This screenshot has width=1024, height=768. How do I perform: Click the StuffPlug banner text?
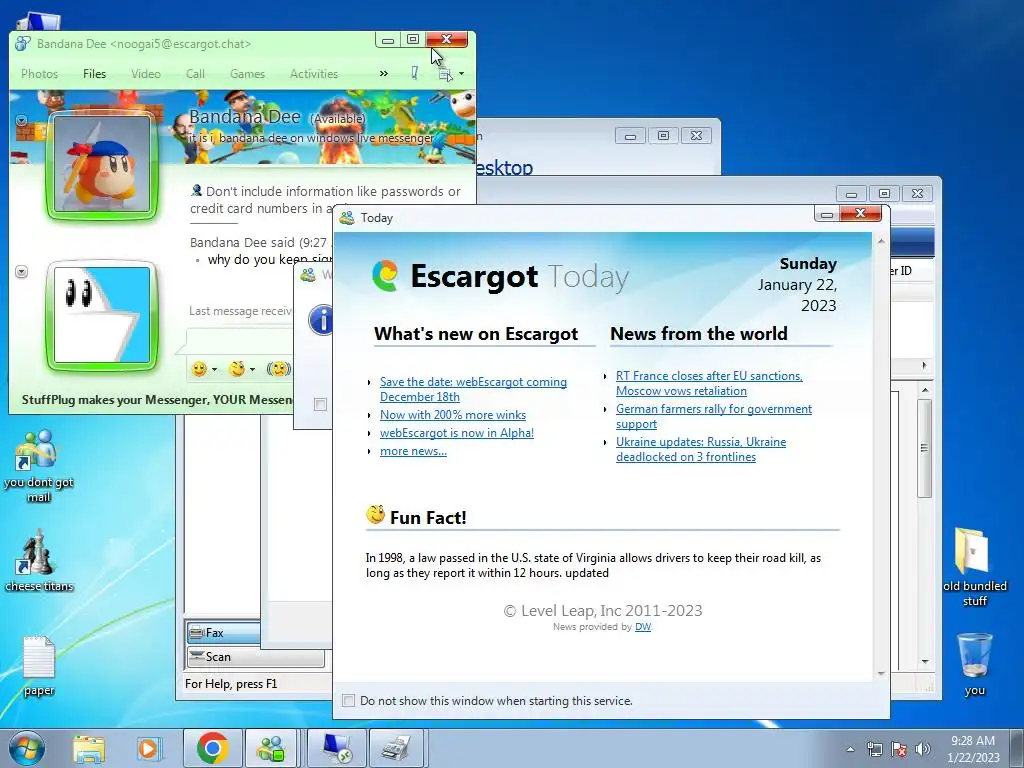[157, 400]
